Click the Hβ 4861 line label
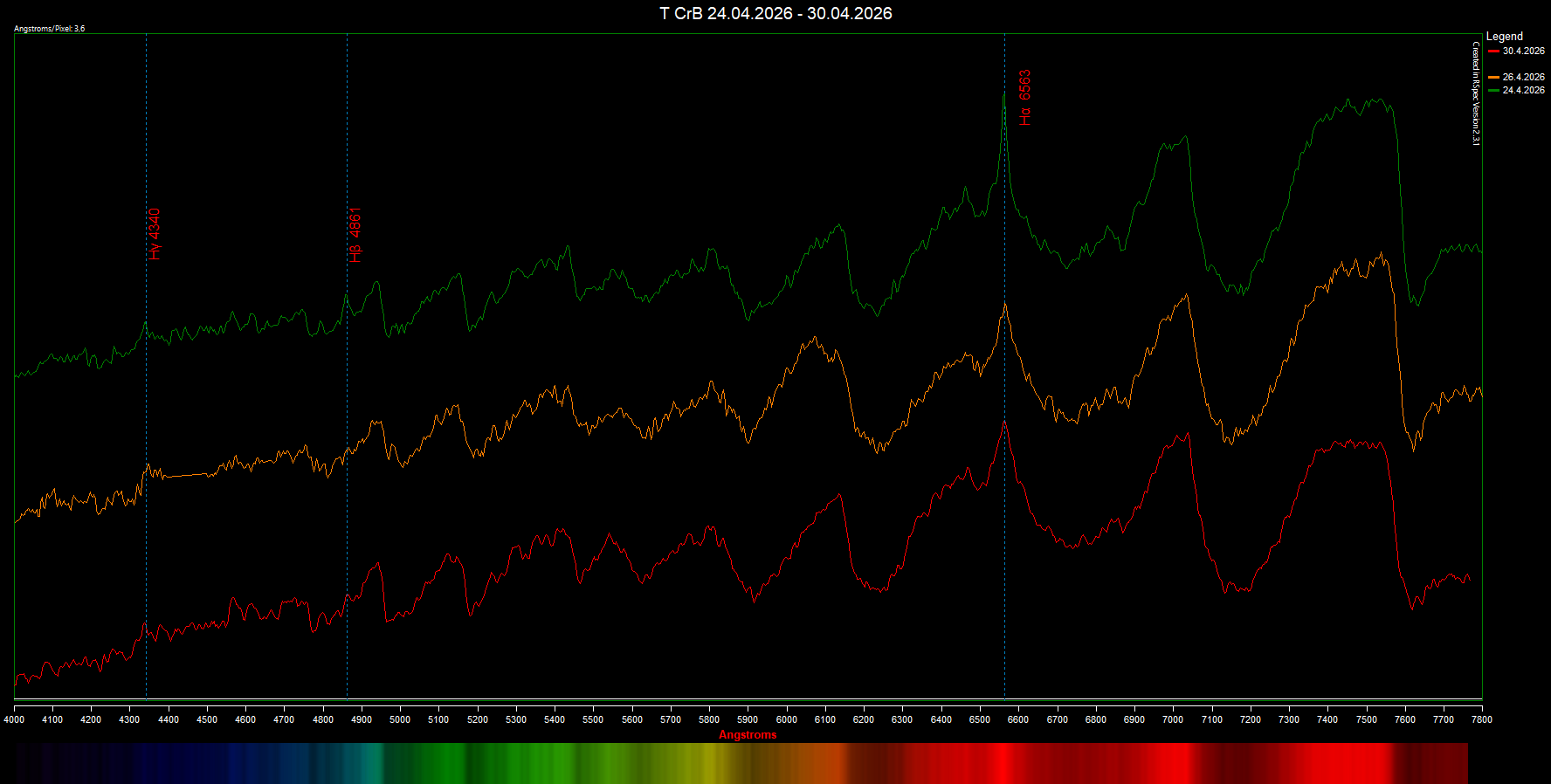1551x784 pixels. point(355,235)
